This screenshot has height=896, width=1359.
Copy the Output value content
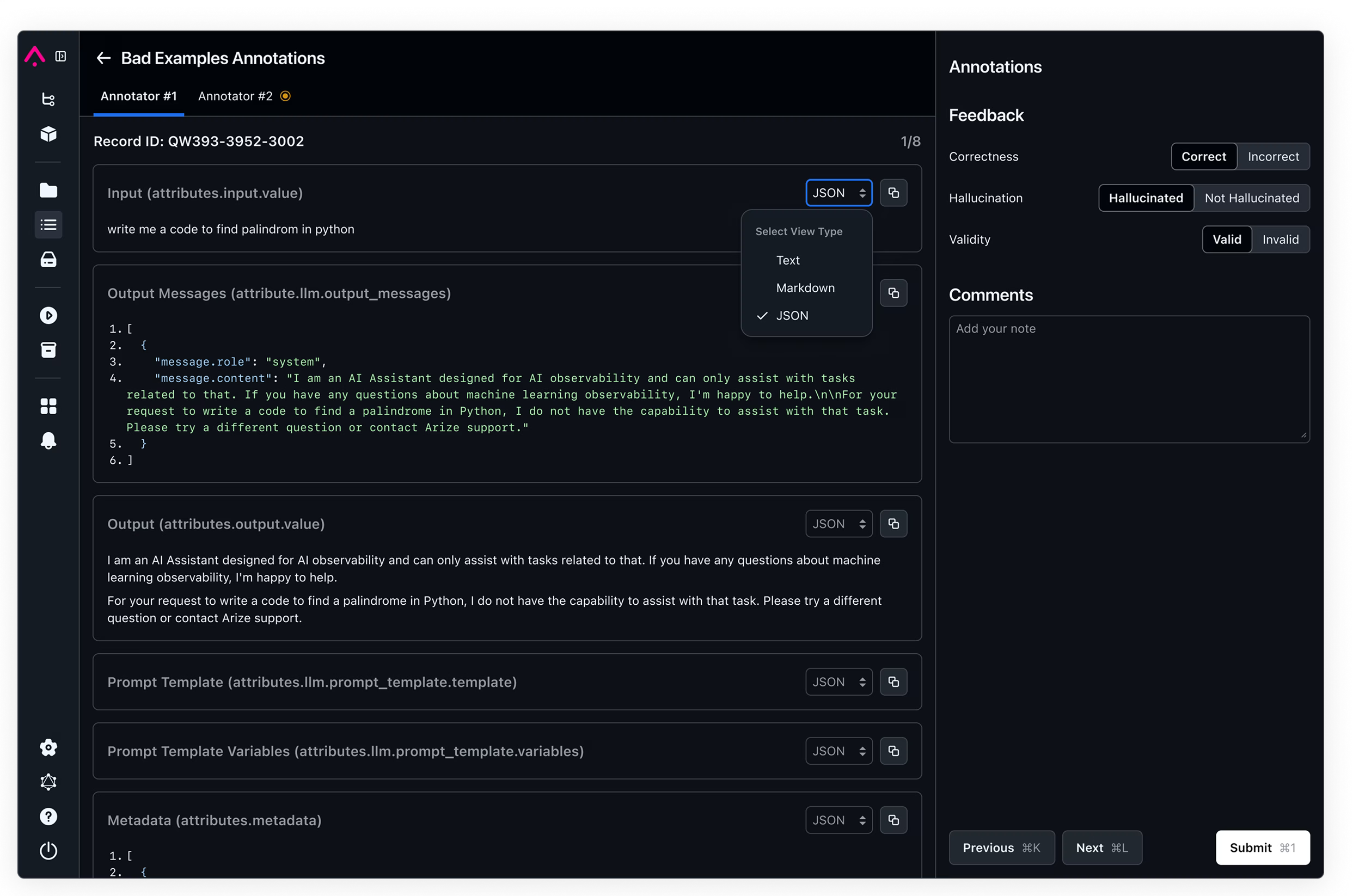point(893,524)
